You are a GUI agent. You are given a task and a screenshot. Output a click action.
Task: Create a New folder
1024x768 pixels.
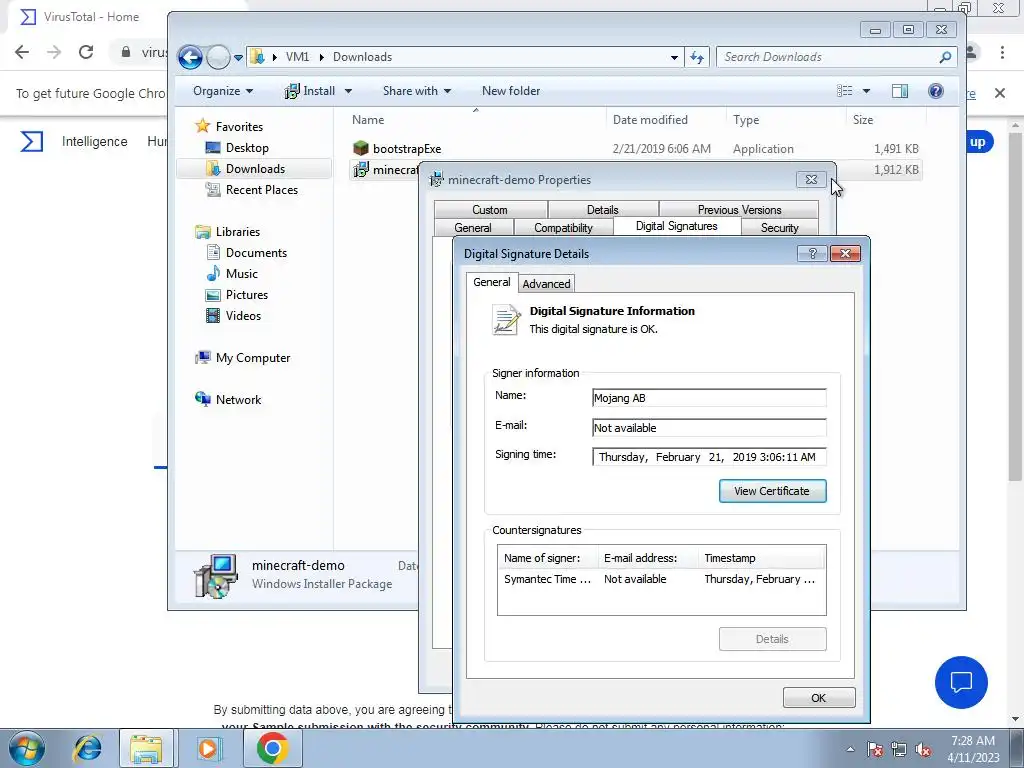[x=511, y=91]
